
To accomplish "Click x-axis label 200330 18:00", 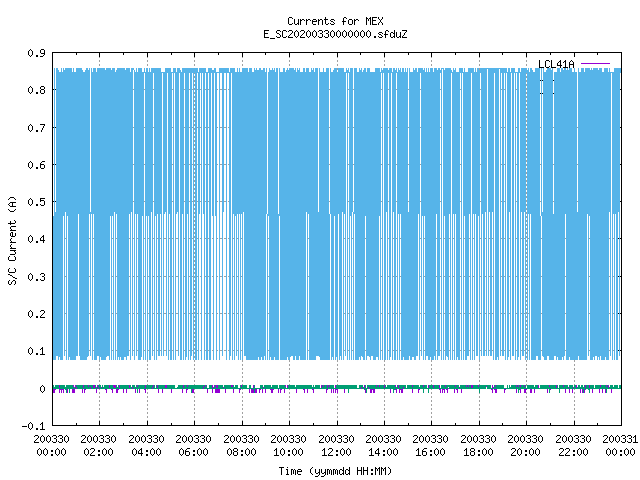I will pos(478,446).
